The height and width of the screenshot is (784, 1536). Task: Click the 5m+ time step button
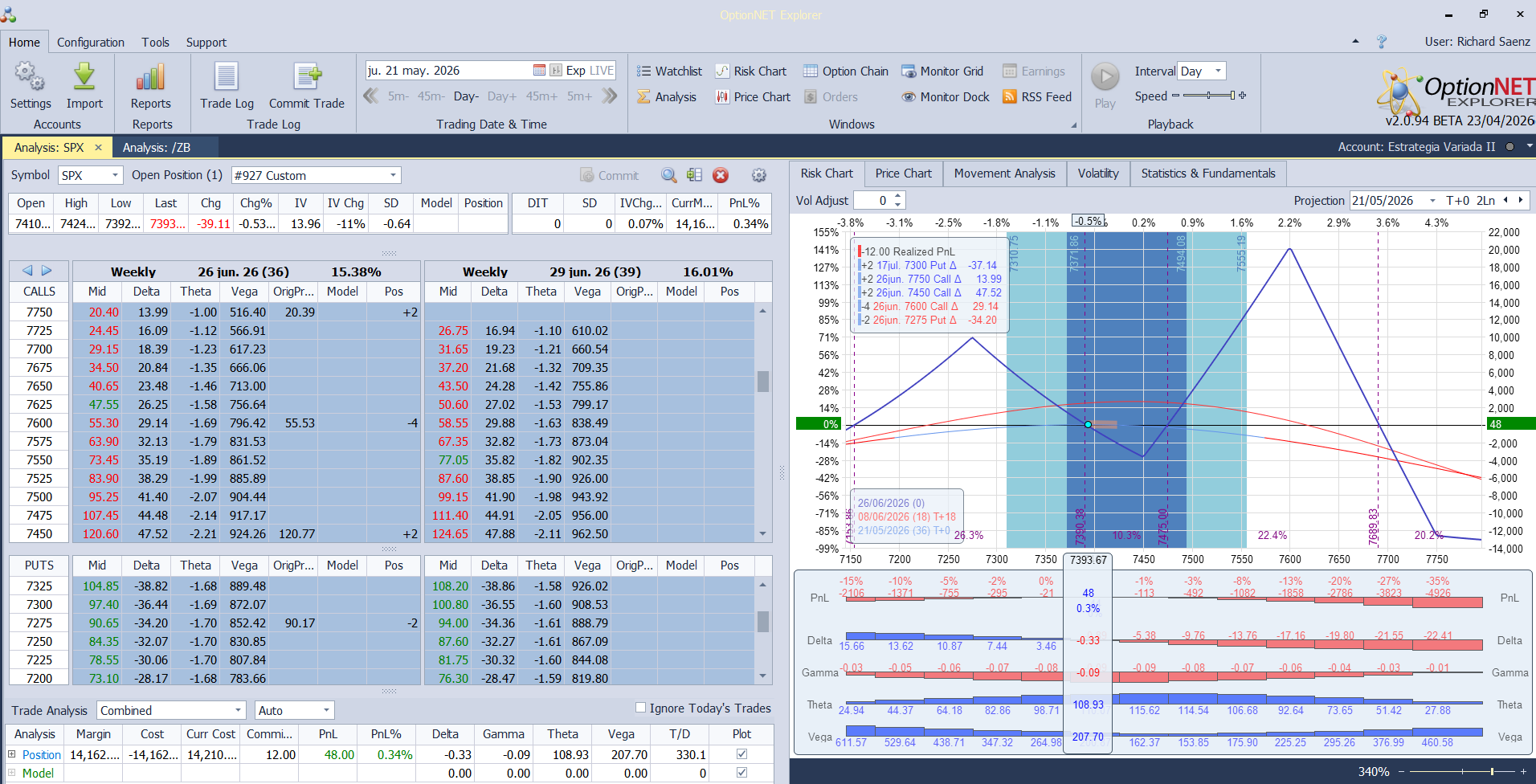tap(579, 96)
